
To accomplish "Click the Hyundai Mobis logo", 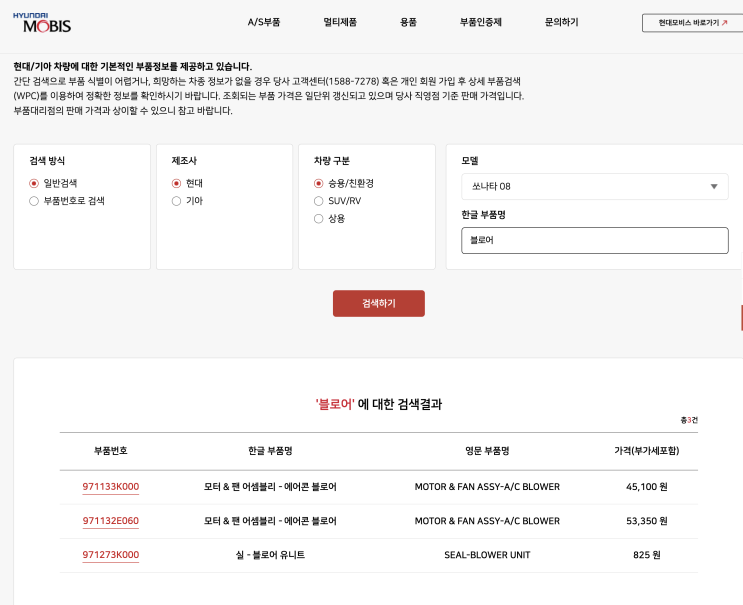I will 42,23.
